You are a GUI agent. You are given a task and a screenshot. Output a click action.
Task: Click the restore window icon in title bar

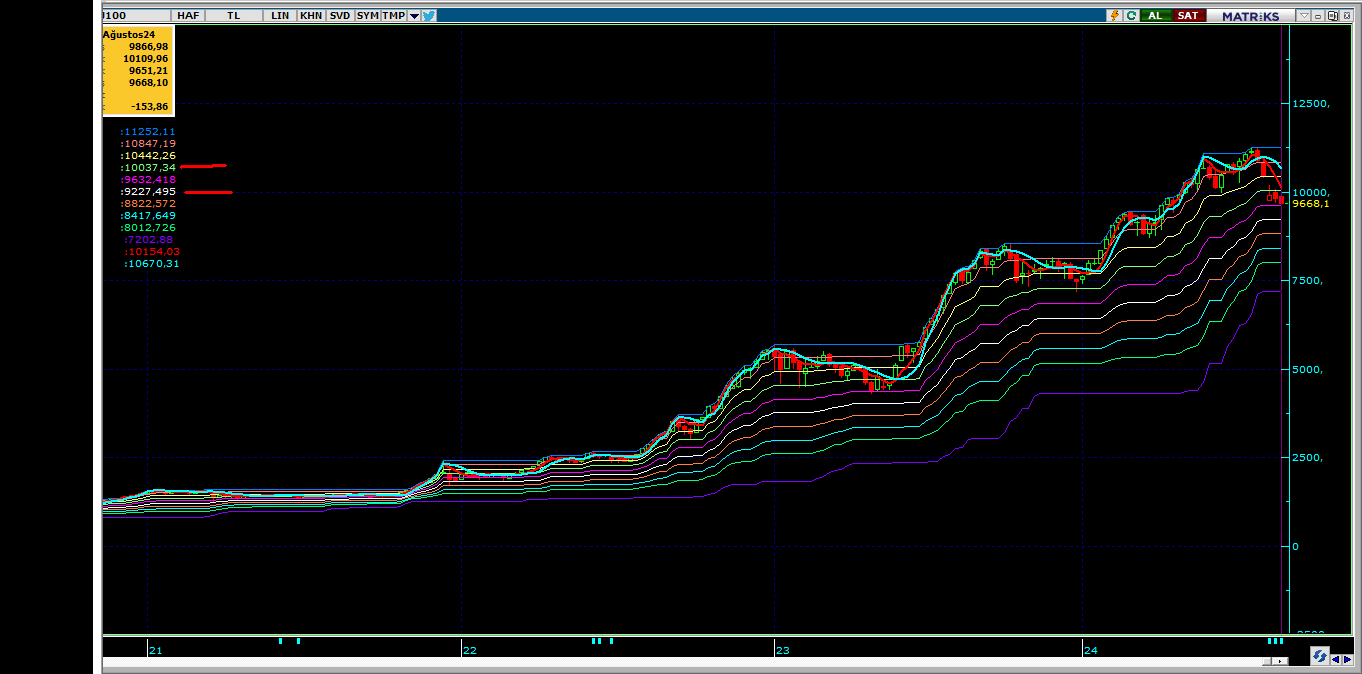[1333, 15]
